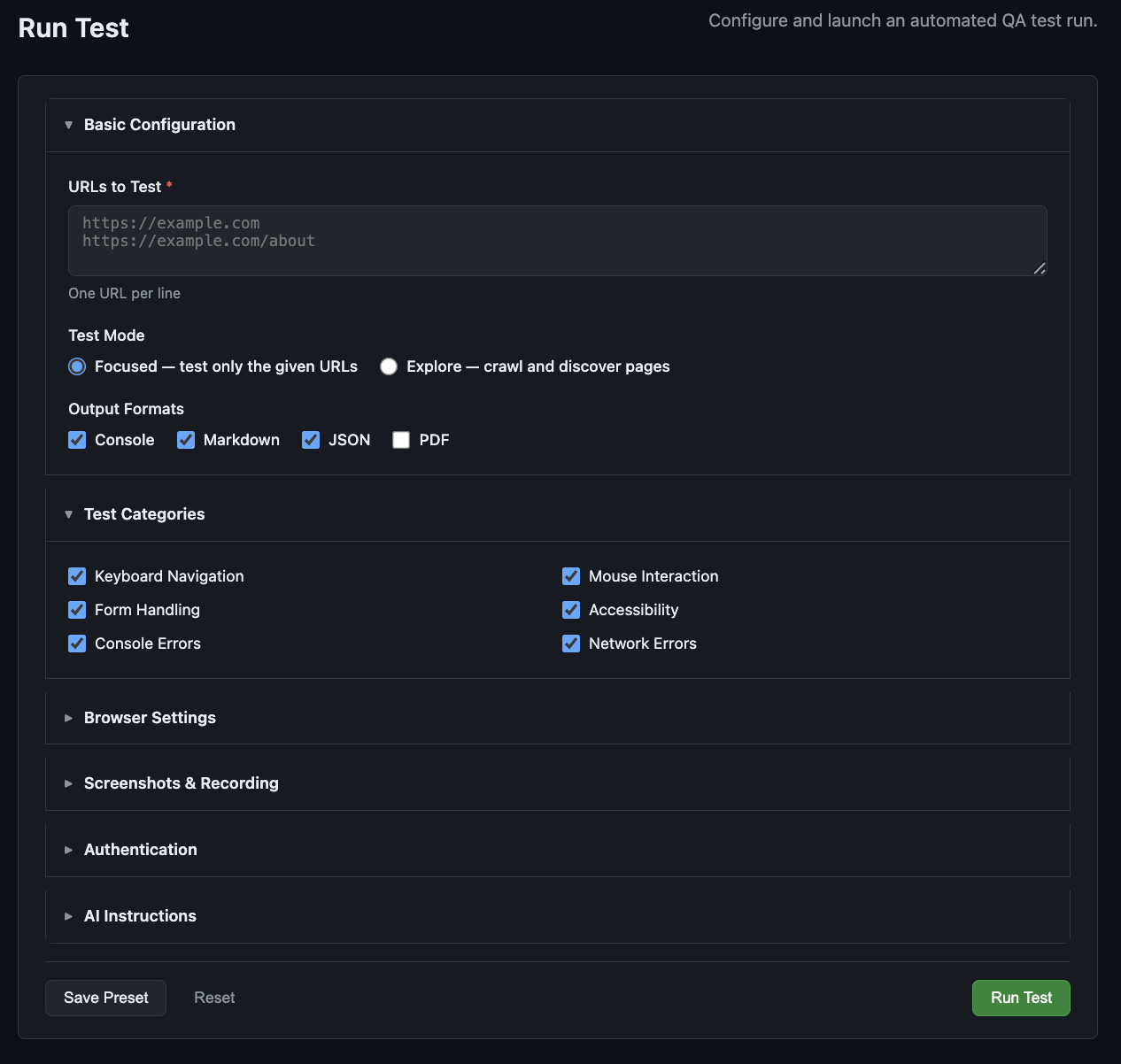Disable the Mouse Interaction test category

point(570,576)
